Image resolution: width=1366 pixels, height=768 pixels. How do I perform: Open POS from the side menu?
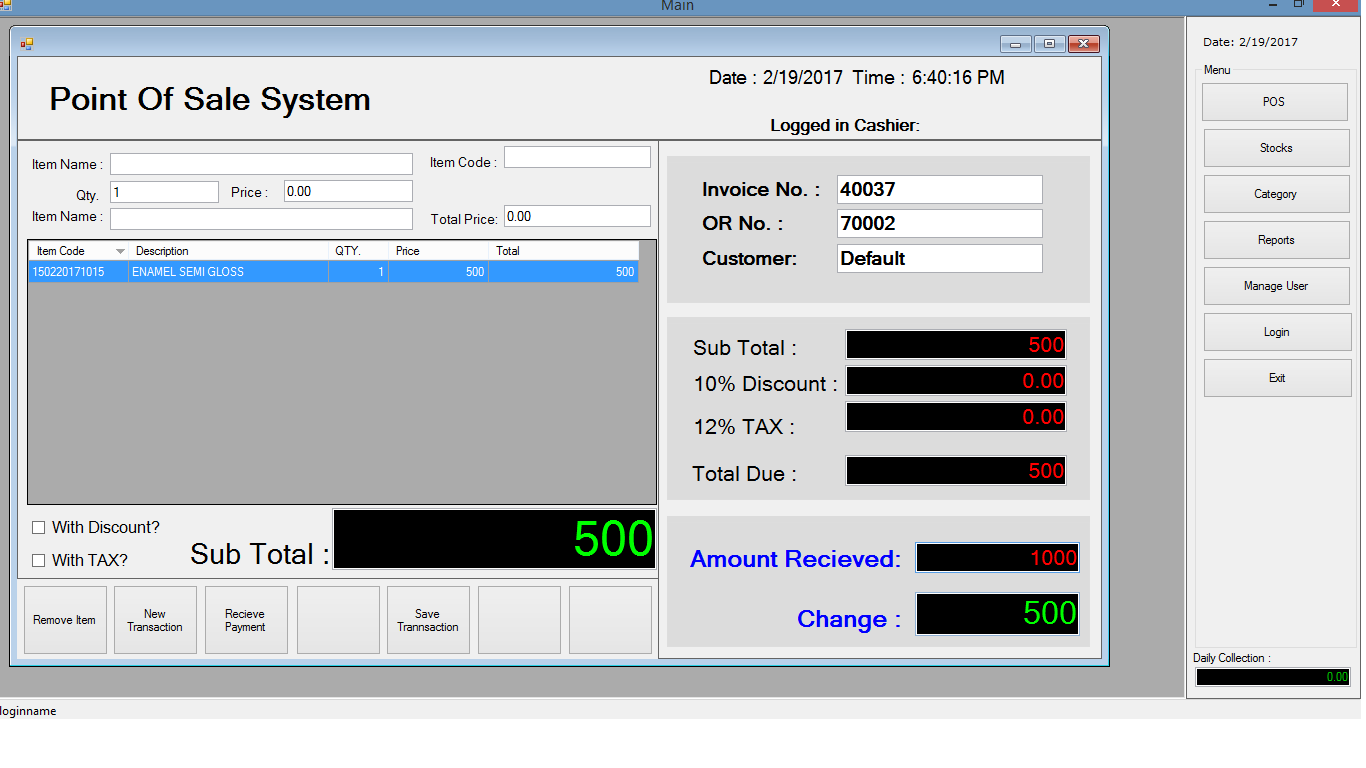tap(1274, 102)
